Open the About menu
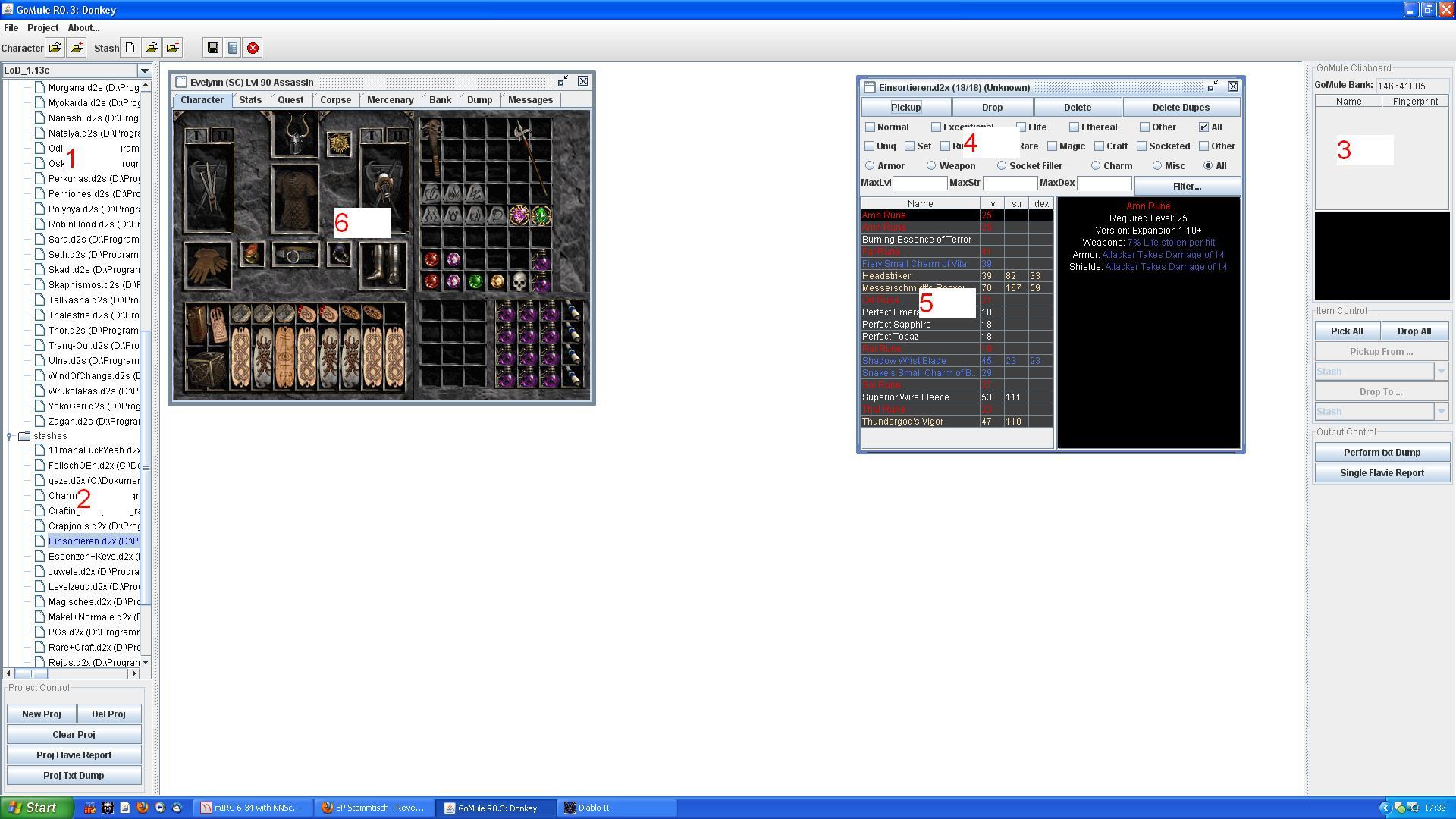 coord(83,28)
